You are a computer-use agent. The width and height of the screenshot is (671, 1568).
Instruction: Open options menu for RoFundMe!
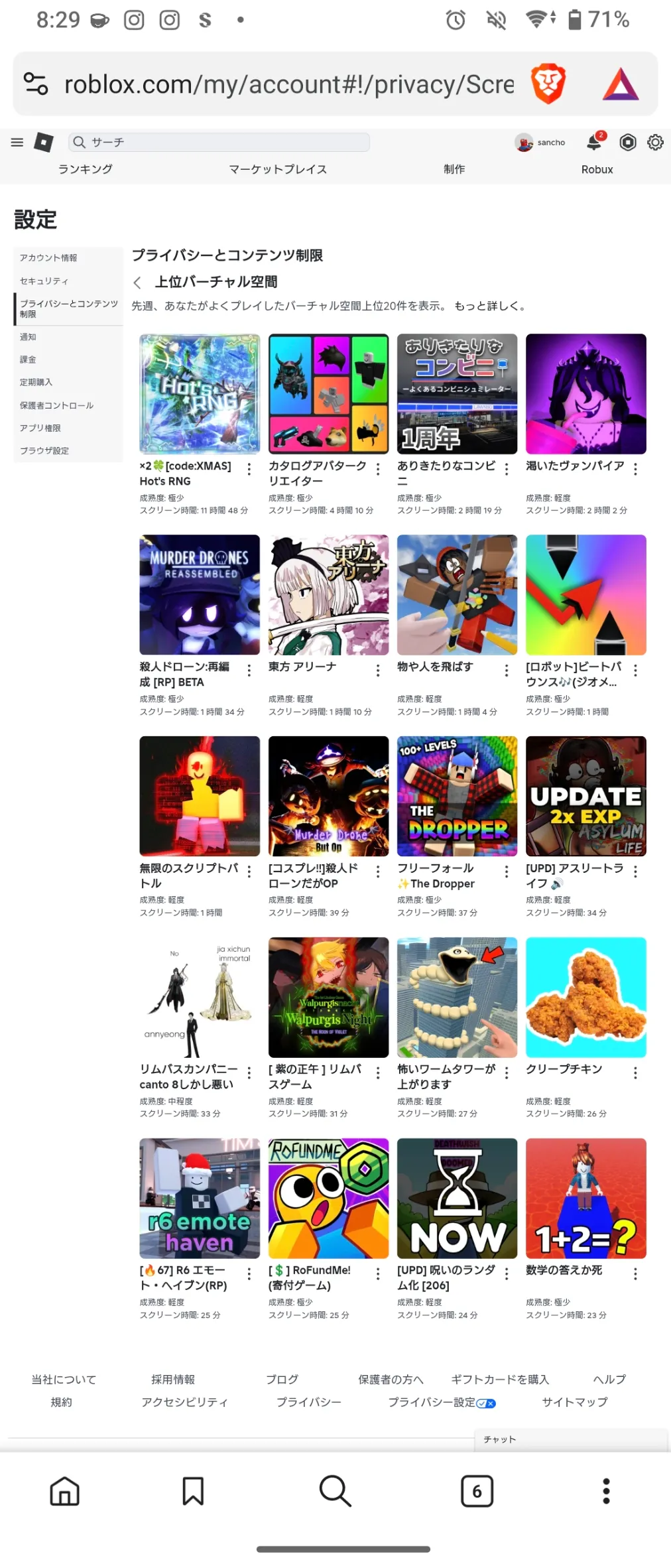378,1274
